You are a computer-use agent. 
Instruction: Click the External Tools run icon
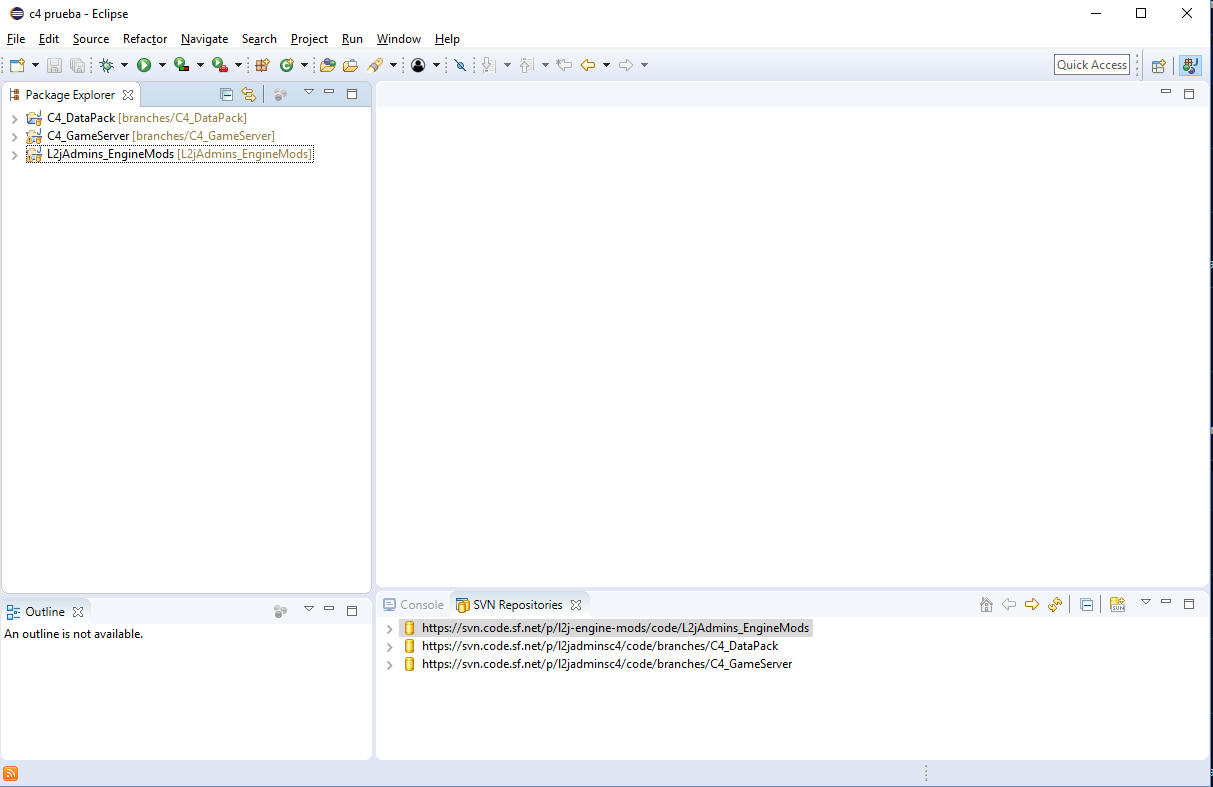219,65
